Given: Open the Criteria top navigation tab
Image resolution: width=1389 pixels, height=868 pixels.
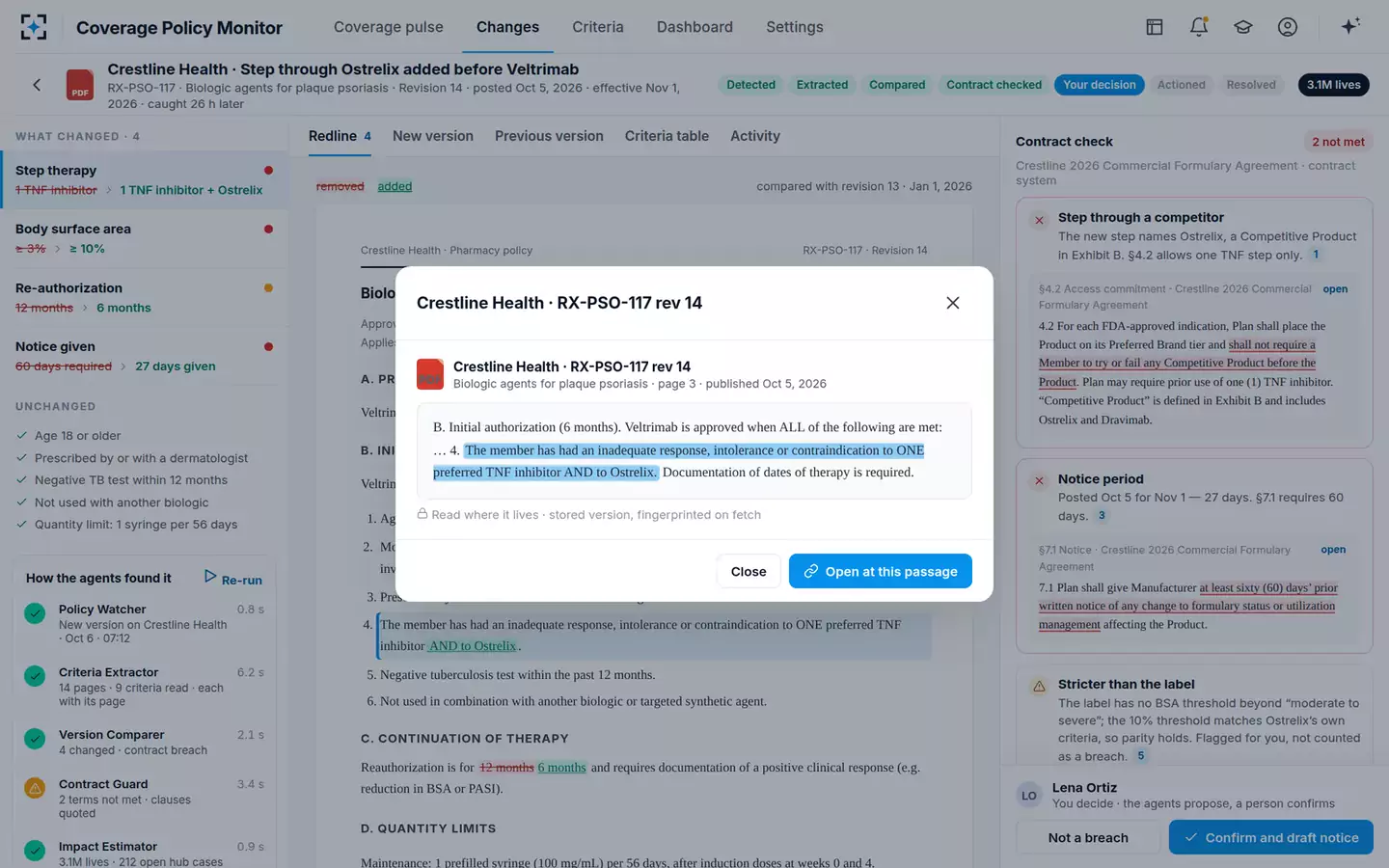Looking at the screenshot, I should tap(598, 27).
